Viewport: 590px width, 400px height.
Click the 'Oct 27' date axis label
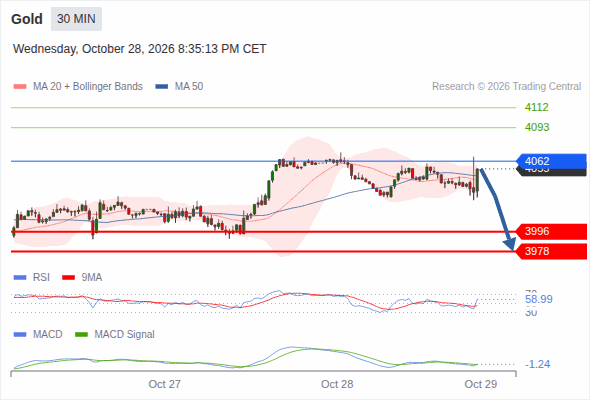(x=164, y=384)
